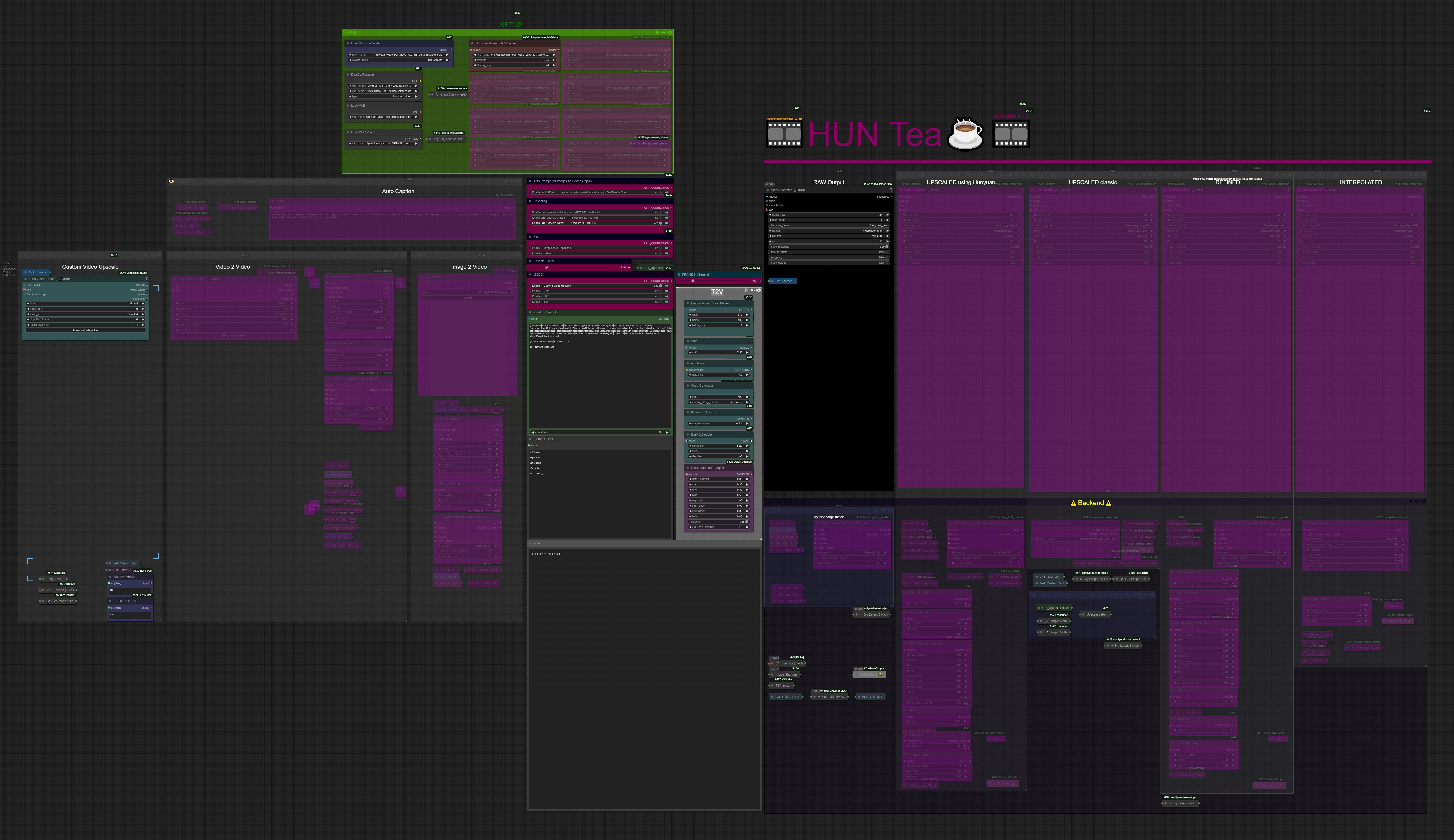Increase frame_rate in RAW Output Video Combine
1454x840 pixels.
[888, 215]
